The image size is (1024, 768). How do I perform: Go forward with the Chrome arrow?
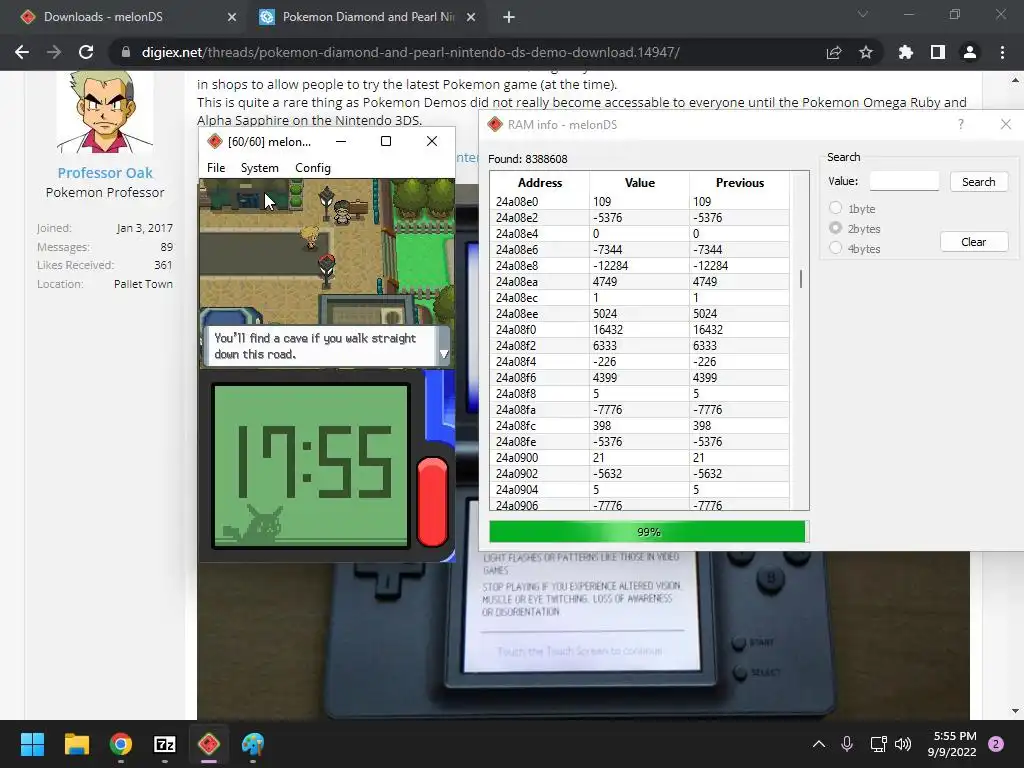54,52
